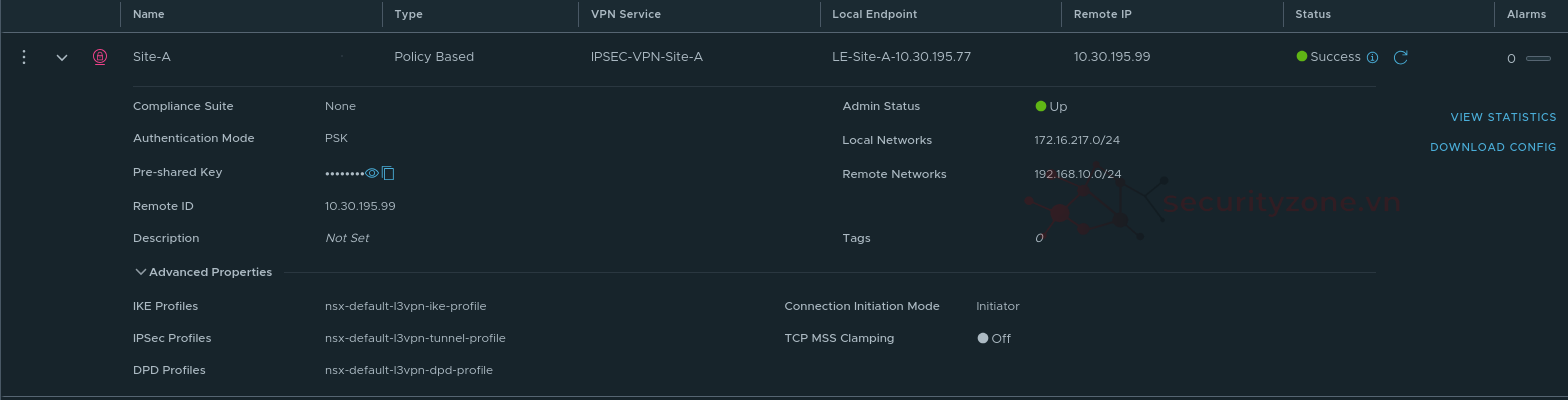Click the green Success status dot
The height and width of the screenshot is (400, 1568).
[1301, 56]
